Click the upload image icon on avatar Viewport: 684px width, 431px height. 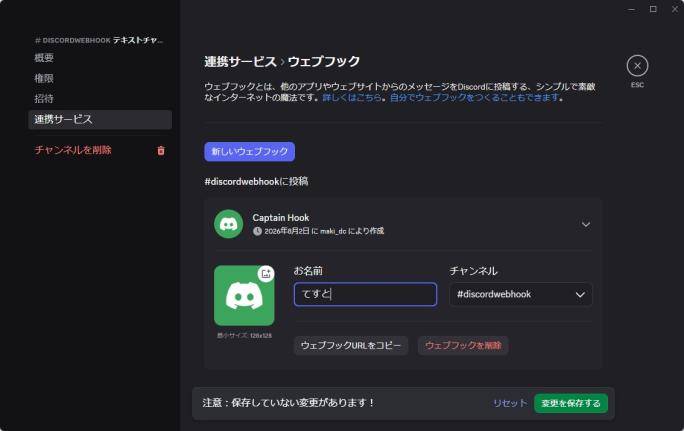pyautogui.click(x=266, y=274)
